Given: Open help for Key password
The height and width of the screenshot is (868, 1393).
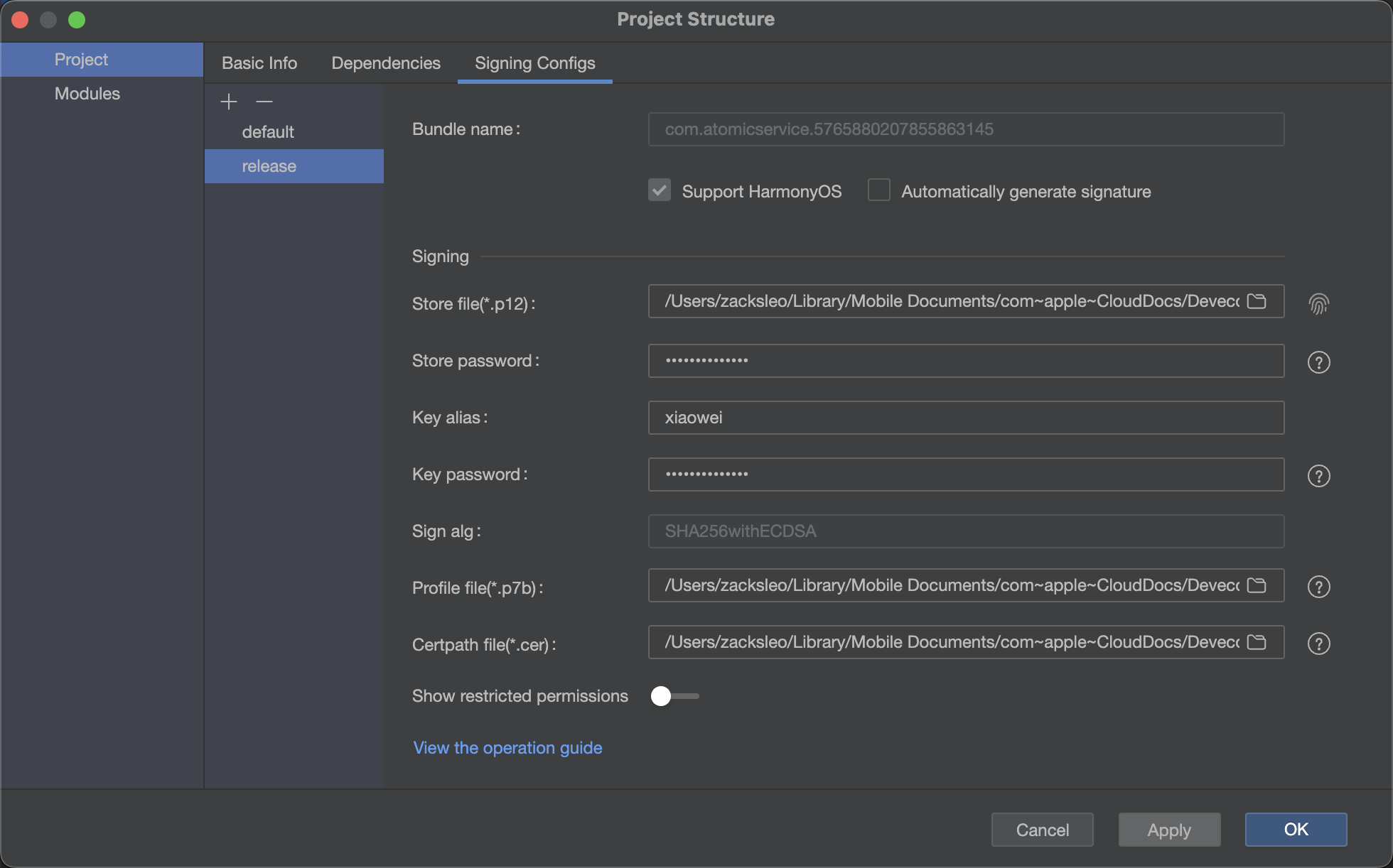Looking at the screenshot, I should coord(1318,476).
